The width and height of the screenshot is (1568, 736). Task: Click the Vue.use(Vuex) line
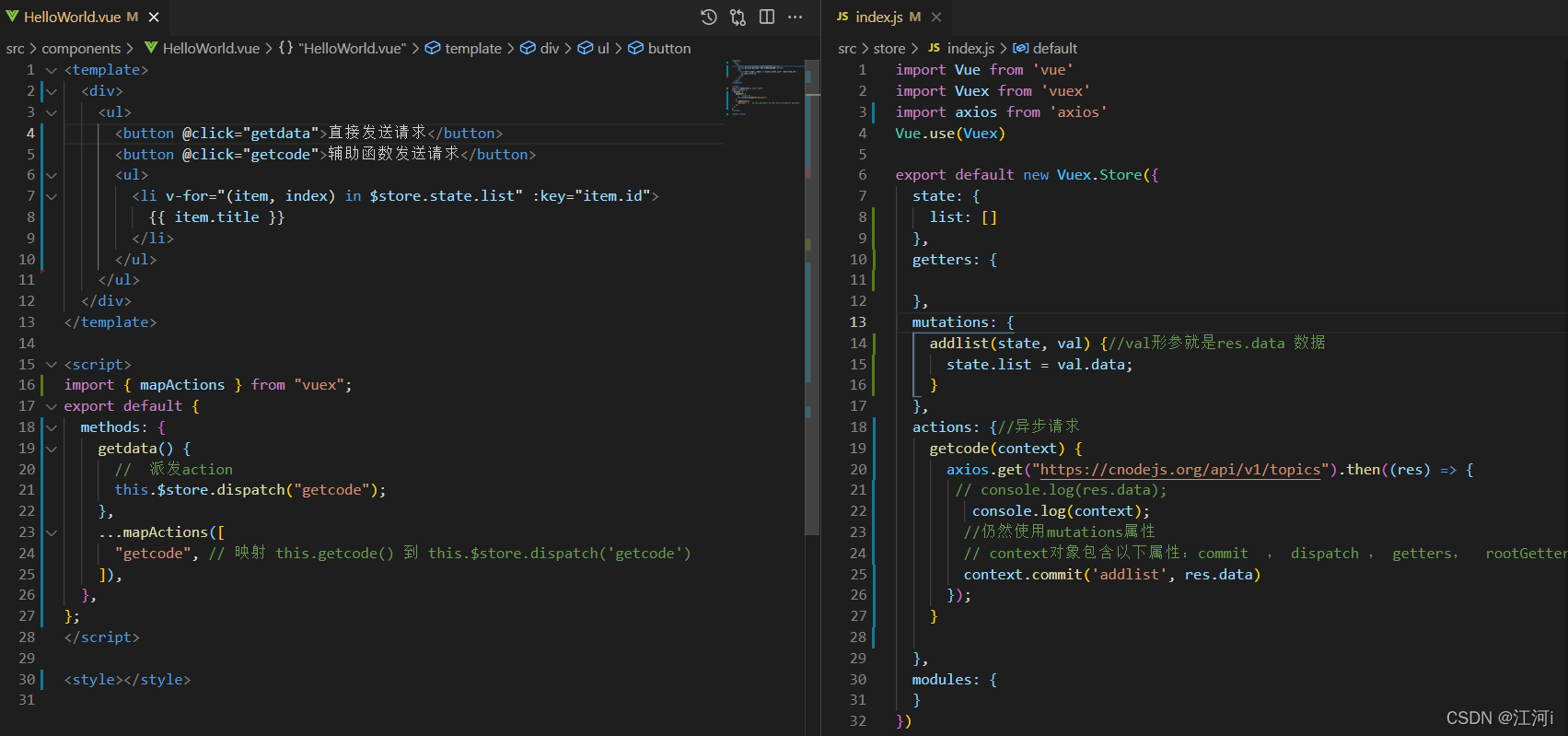tap(950, 134)
